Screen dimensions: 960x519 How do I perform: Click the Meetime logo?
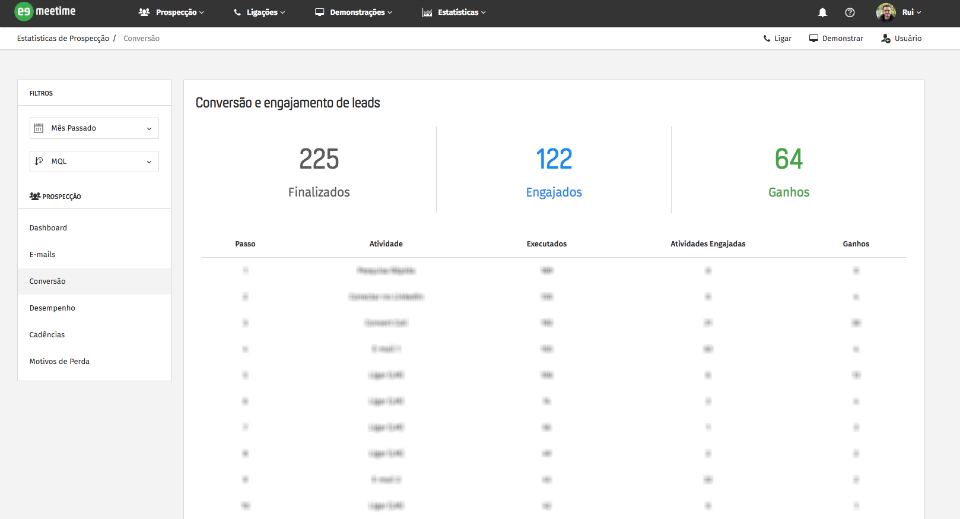pyautogui.click(x=43, y=12)
